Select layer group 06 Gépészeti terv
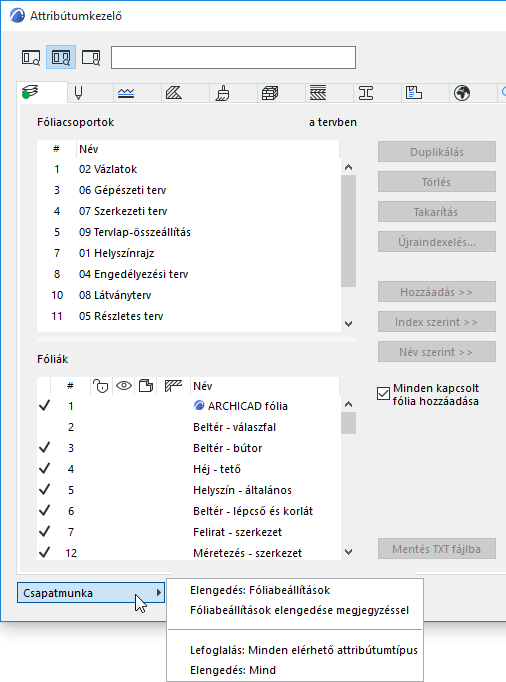 click(x=188, y=190)
